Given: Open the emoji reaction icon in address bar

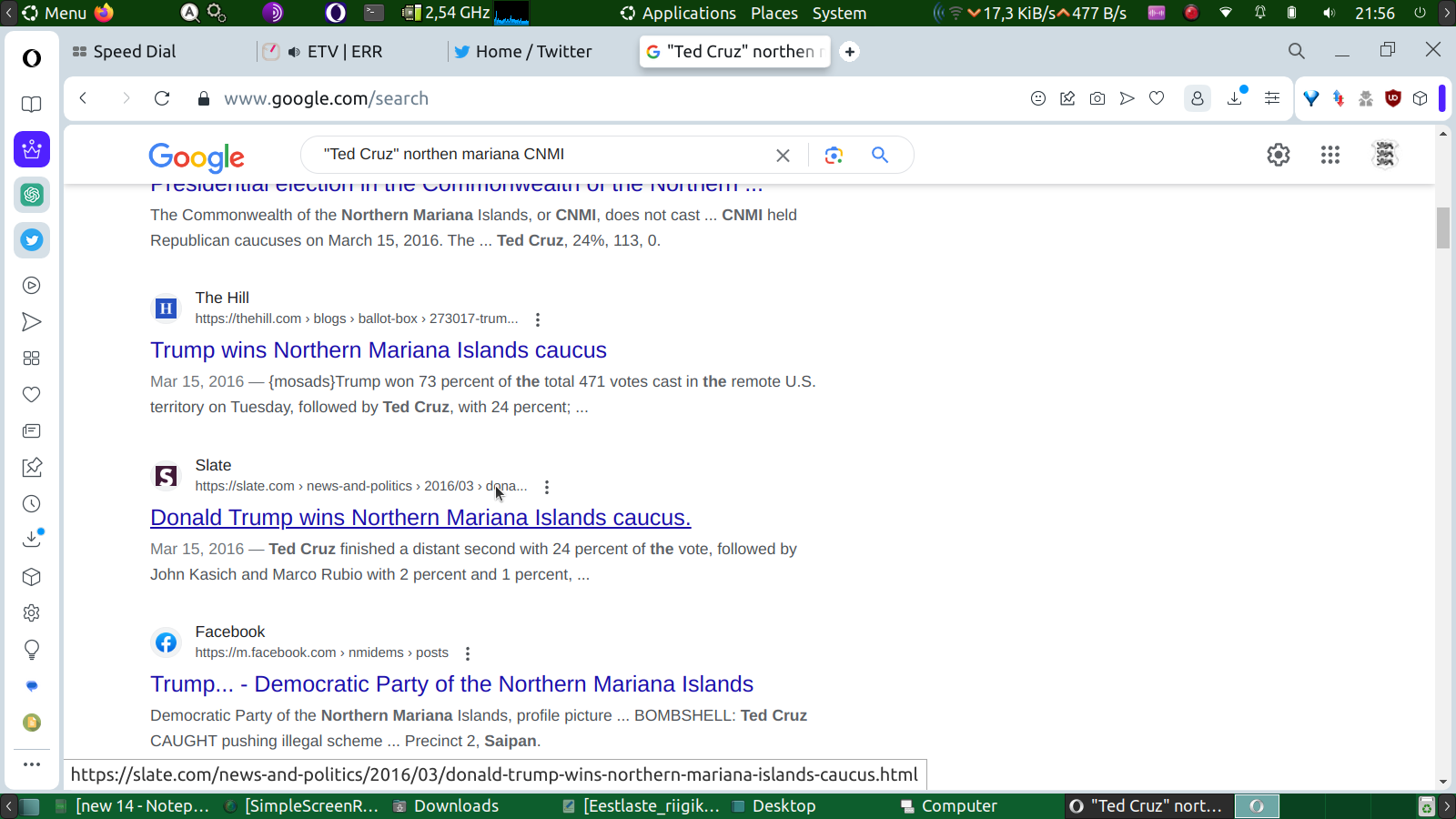Looking at the screenshot, I should tap(1038, 98).
